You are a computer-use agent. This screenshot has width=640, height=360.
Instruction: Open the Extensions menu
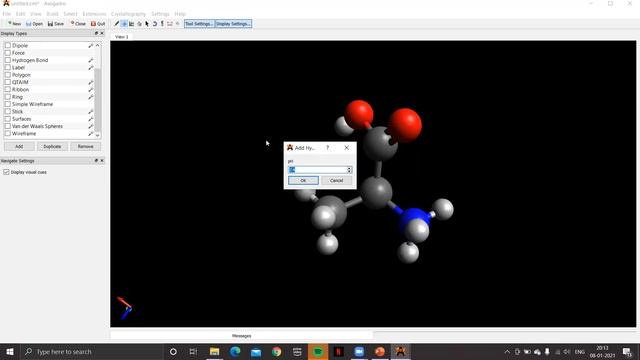pos(94,14)
